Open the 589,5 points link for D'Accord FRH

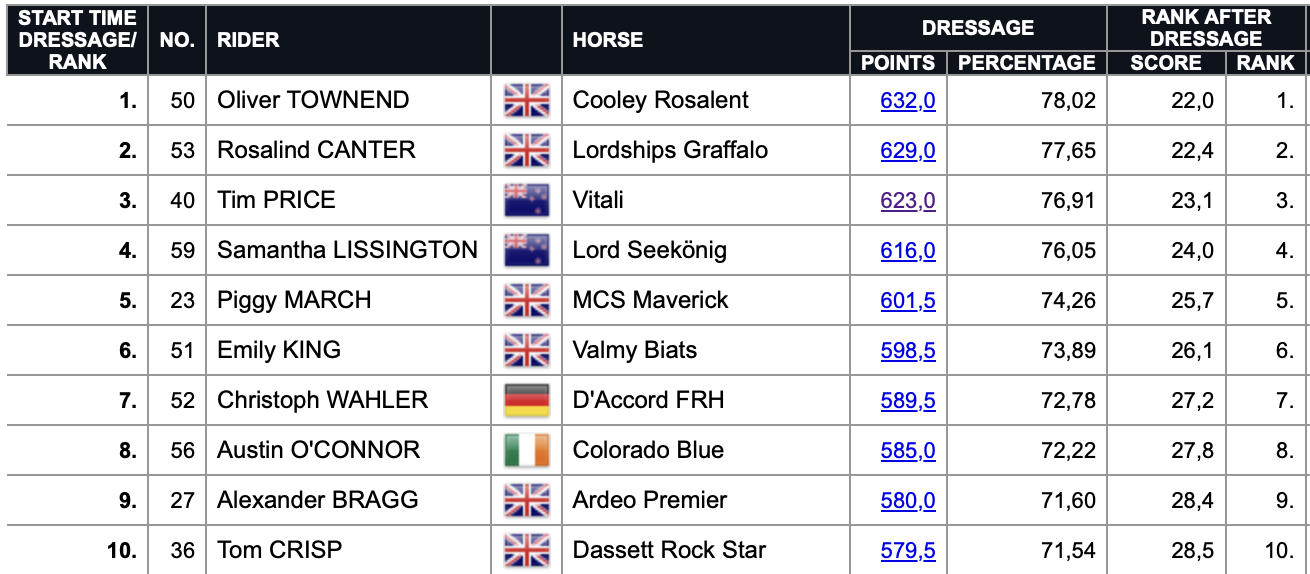click(908, 400)
